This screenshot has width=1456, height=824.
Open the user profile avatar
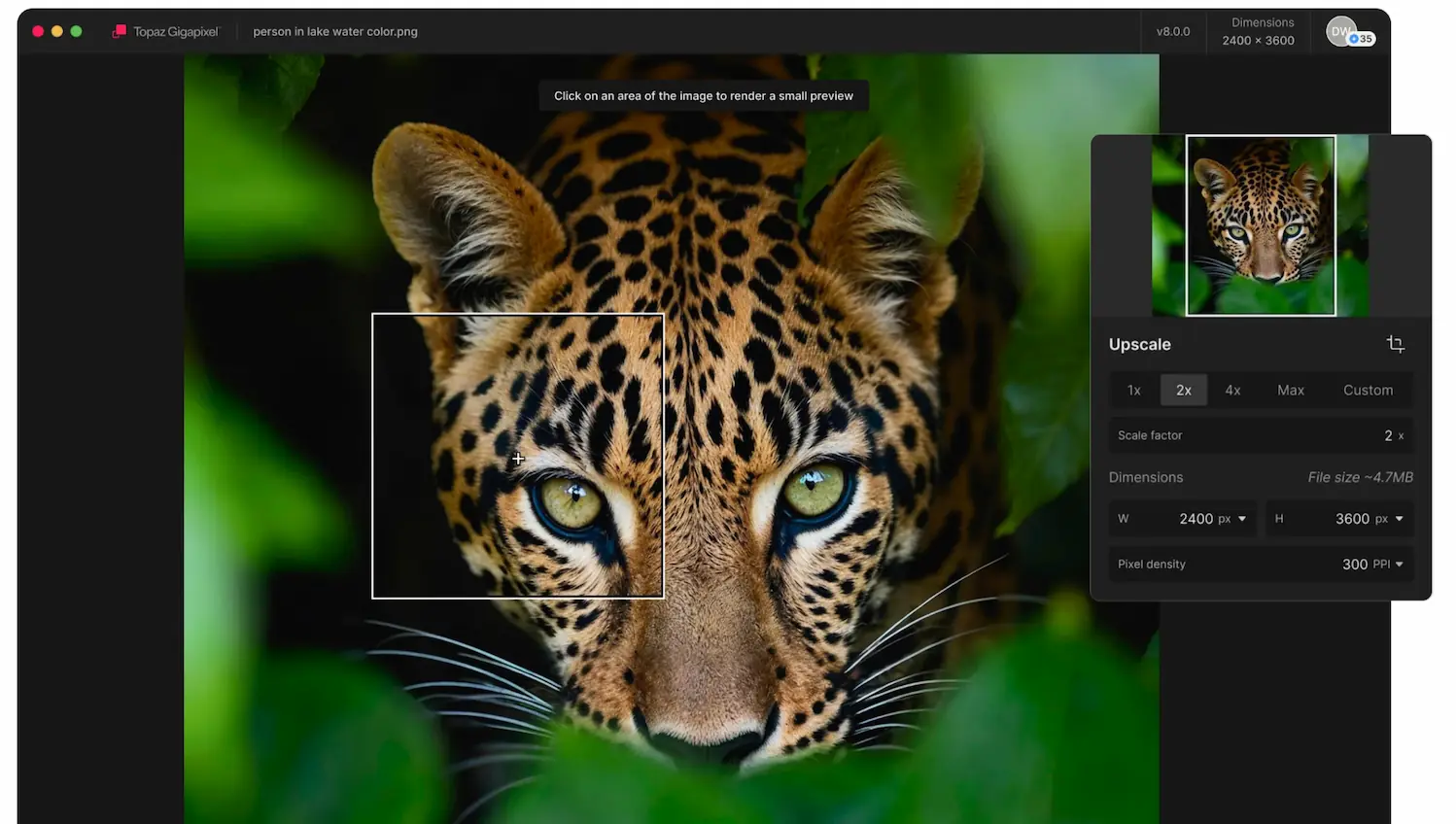(1339, 30)
